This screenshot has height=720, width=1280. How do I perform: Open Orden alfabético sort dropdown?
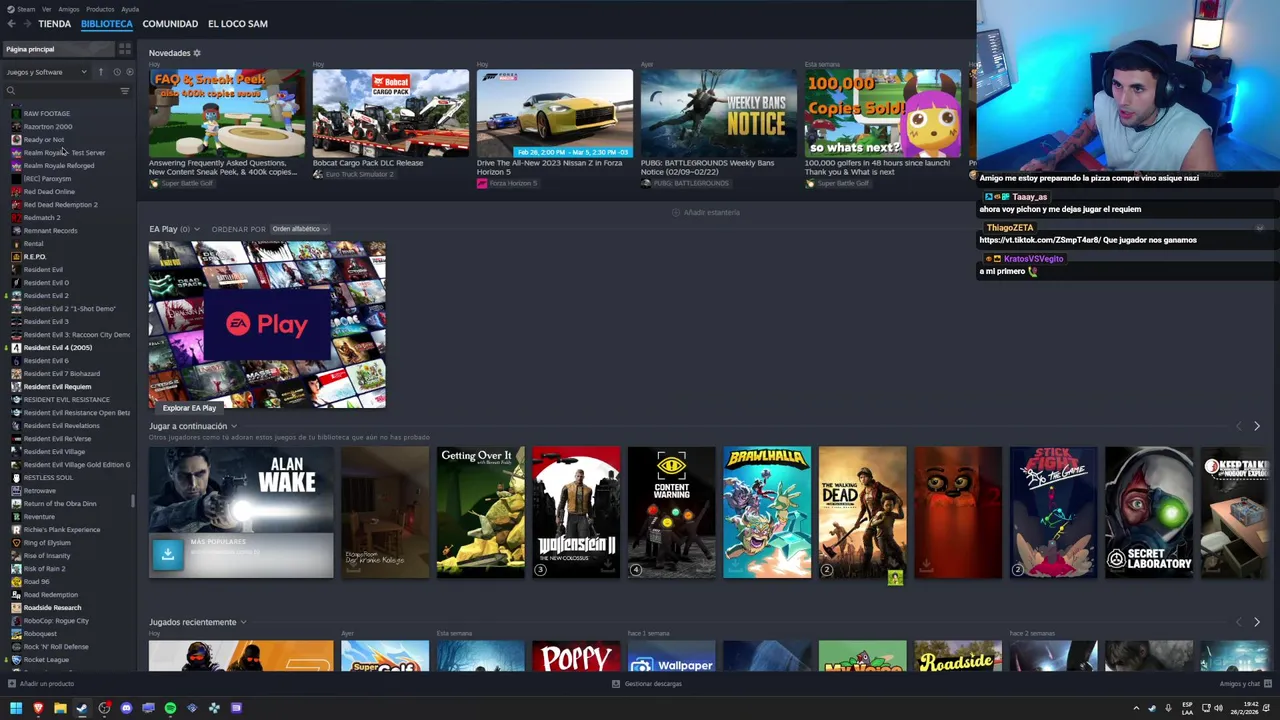pyautogui.click(x=299, y=229)
